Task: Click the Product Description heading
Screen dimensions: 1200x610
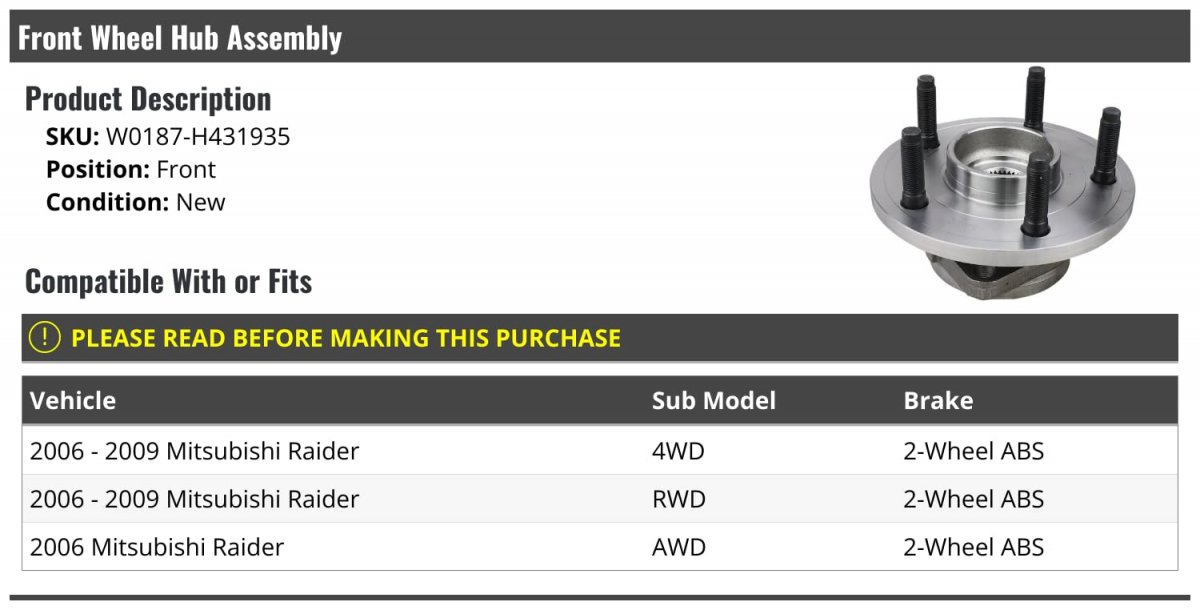Action: tap(148, 99)
